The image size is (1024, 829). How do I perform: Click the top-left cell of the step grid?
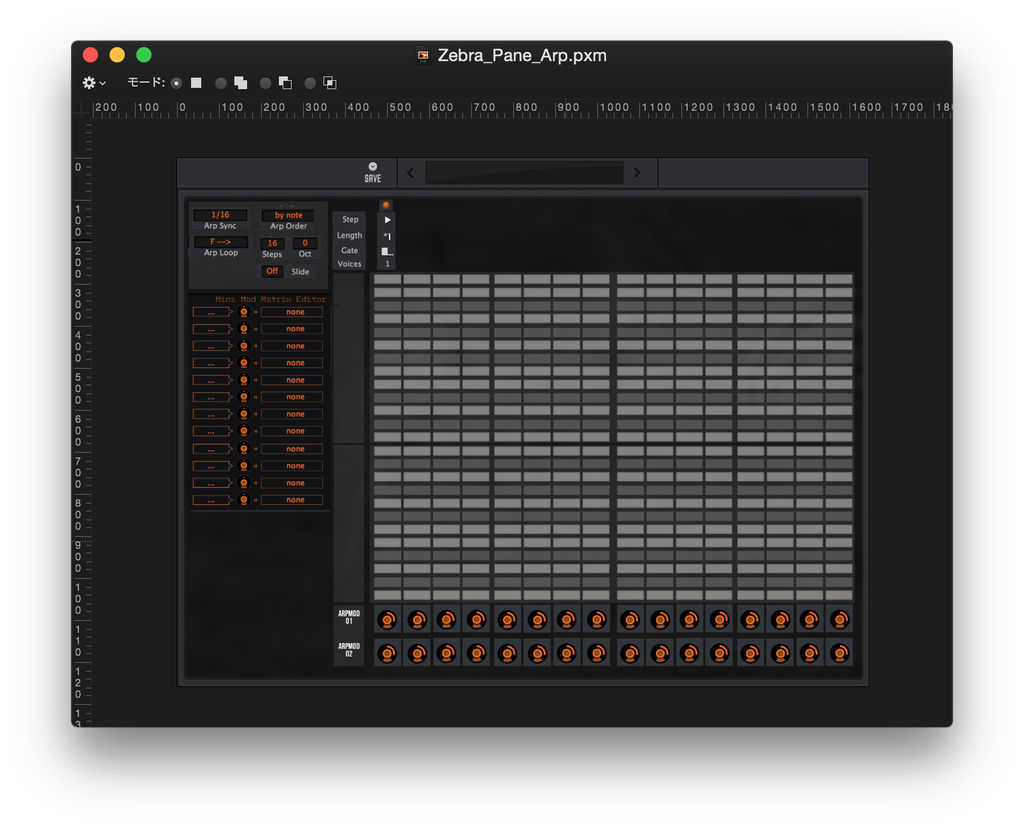[387, 280]
